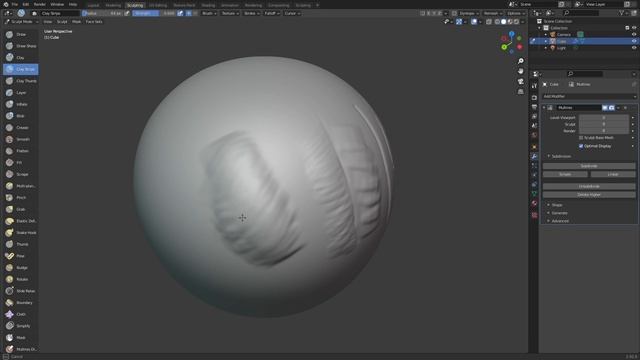Open the Face Sets menu
This screenshot has width=640, height=360.
point(94,22)
